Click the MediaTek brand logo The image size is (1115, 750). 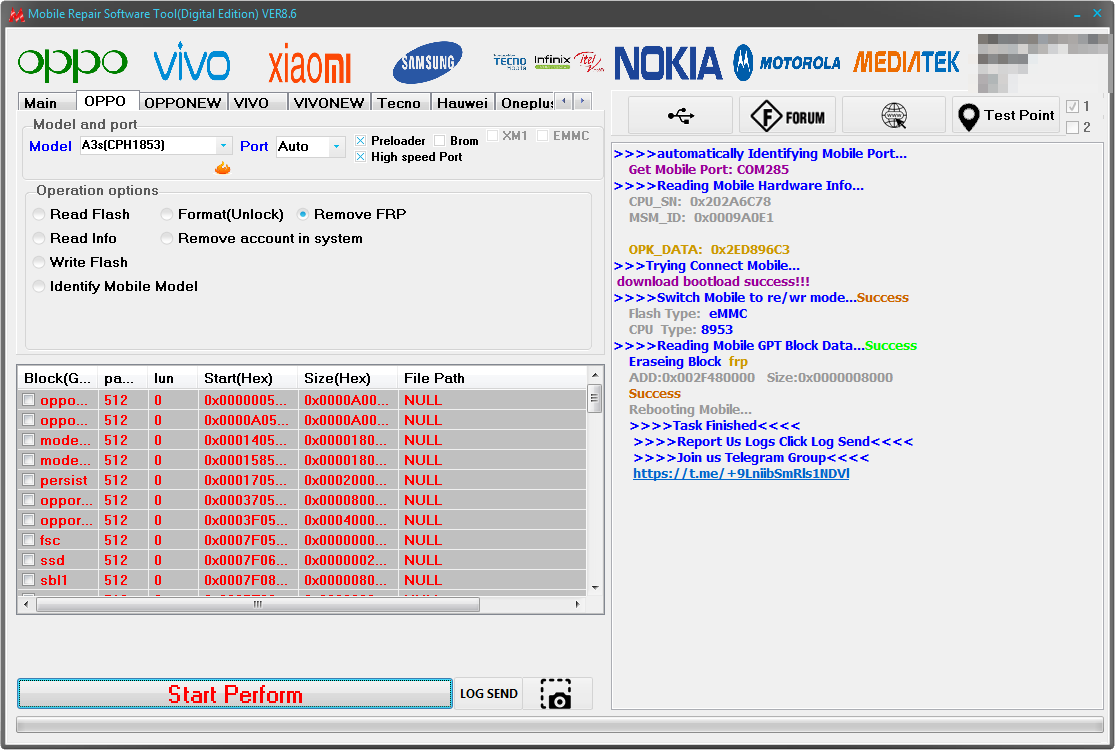coord(907,62)
